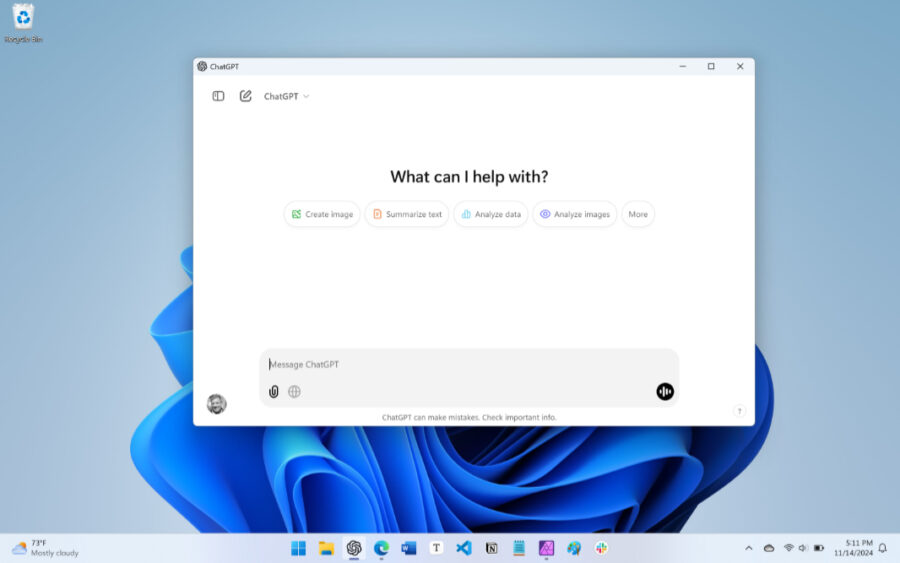Open the ChatGPT model selector dropdown
This screenshot has width=900, height=563.
pyautogui.click(x=286, y=96)
